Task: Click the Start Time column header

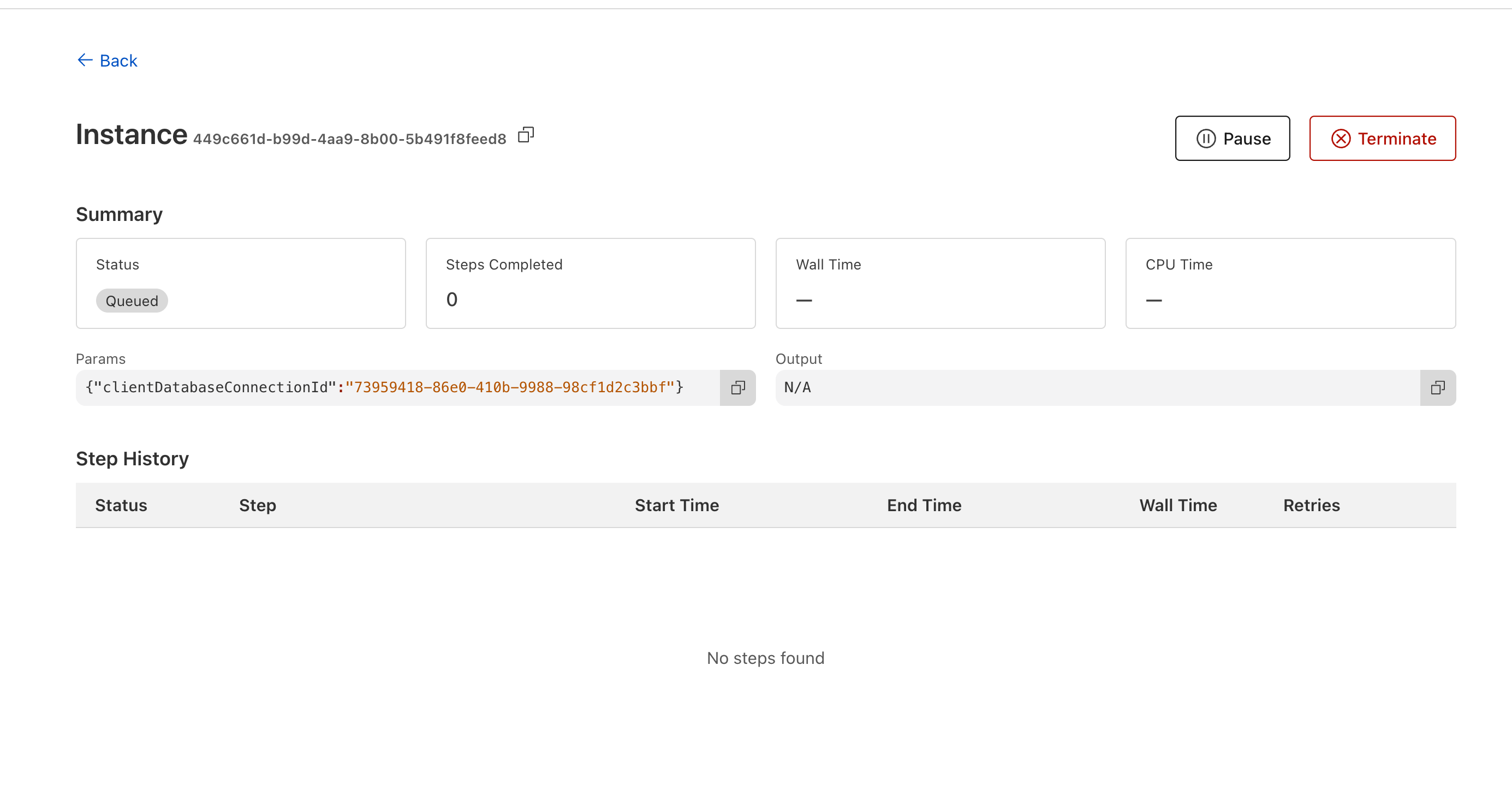Action: [x=676, y=505]
